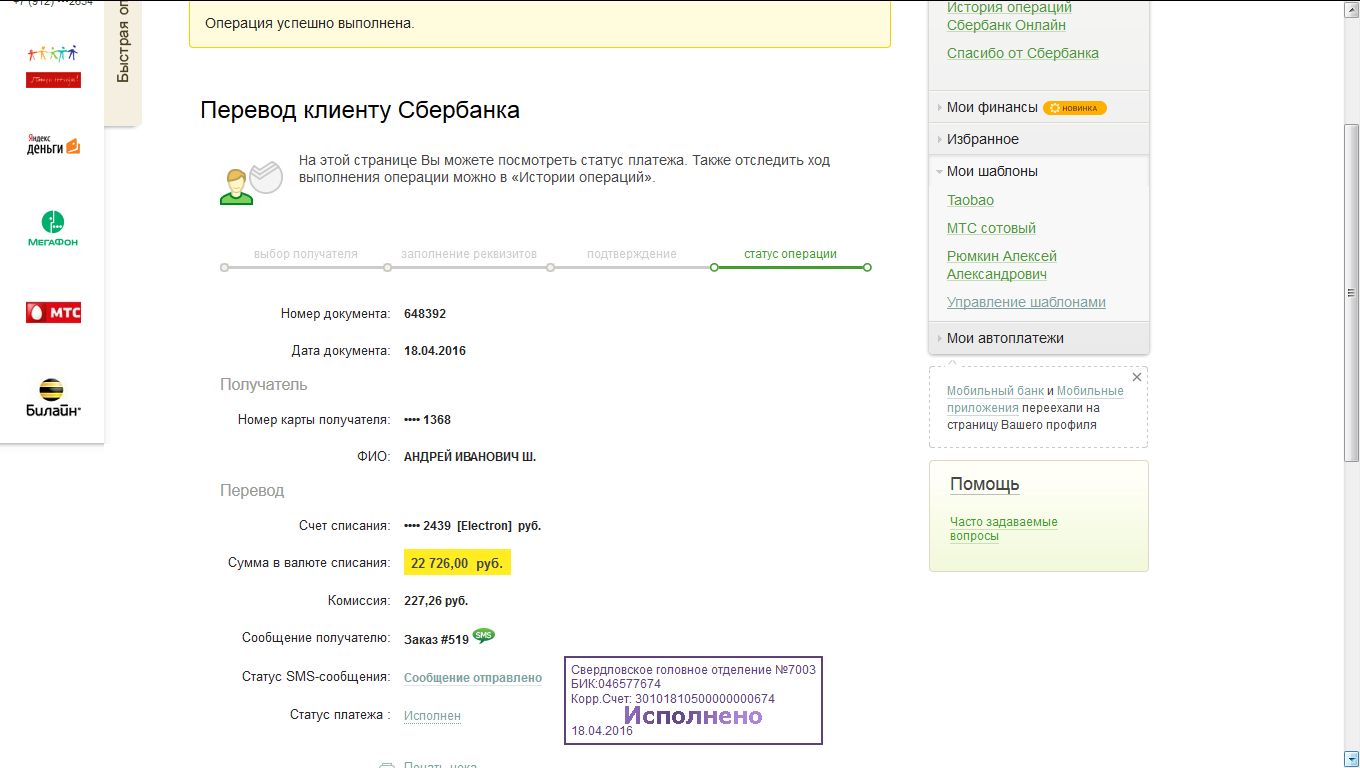Screen dimensions: 1360x768
Task: Click the заполнение реквизитов step
Action: point(469,254)
